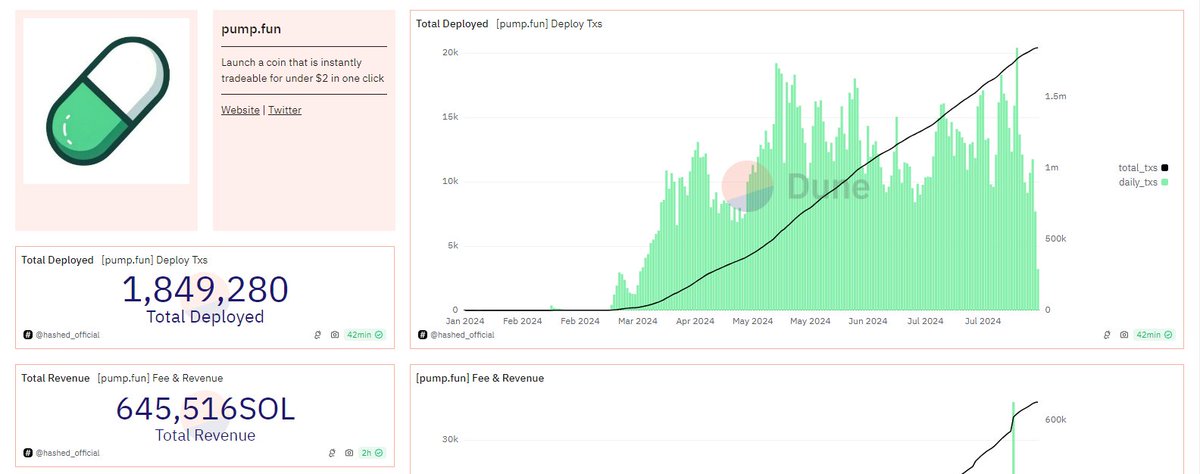Viewport: 1200px width, 474px height.
Task: Click 'Mar 2024' x-axis label
Action: click(x=638, y=321)
